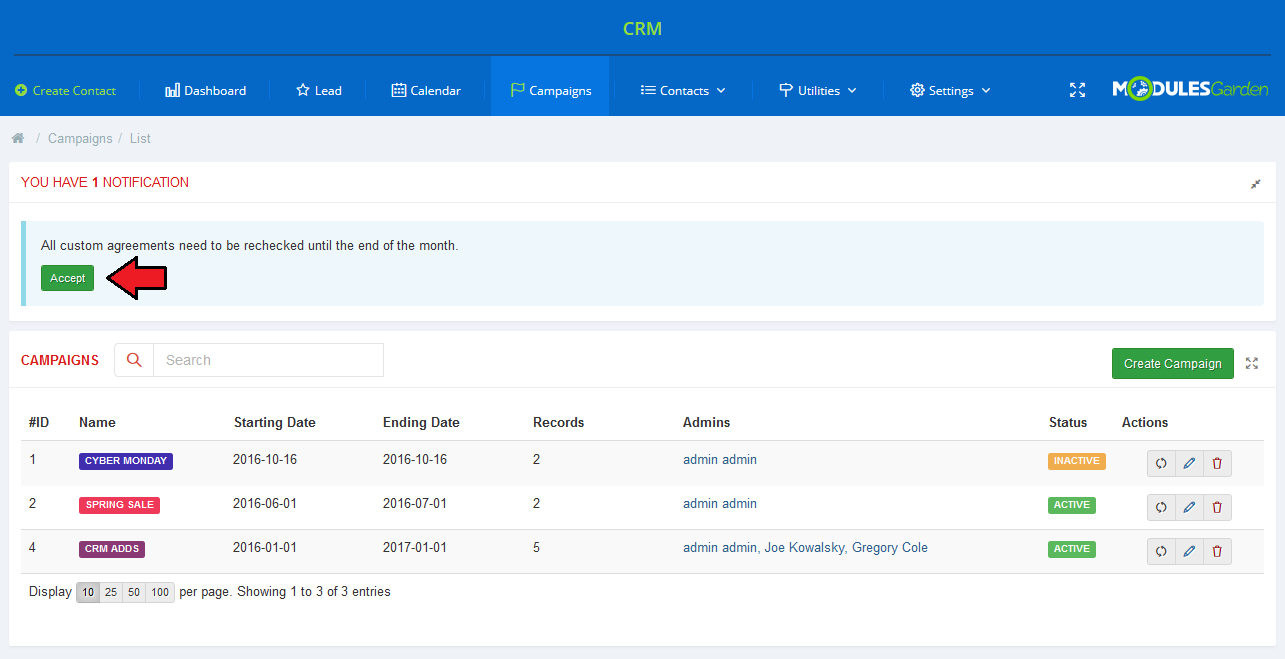Click the 2016-10-16 starting date cell
Image resolution: width=1285 pixels, height=659 pixels.
(x=265, y=460)
